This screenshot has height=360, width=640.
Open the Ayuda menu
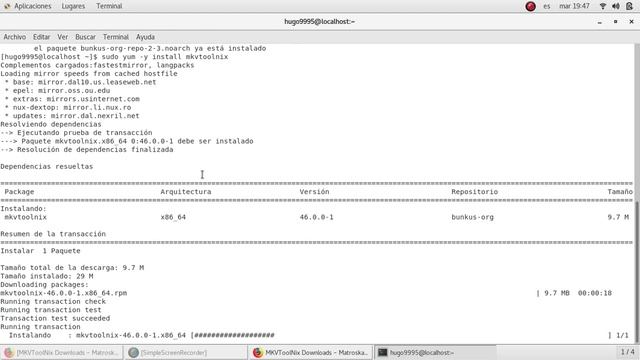pos(145,37)
